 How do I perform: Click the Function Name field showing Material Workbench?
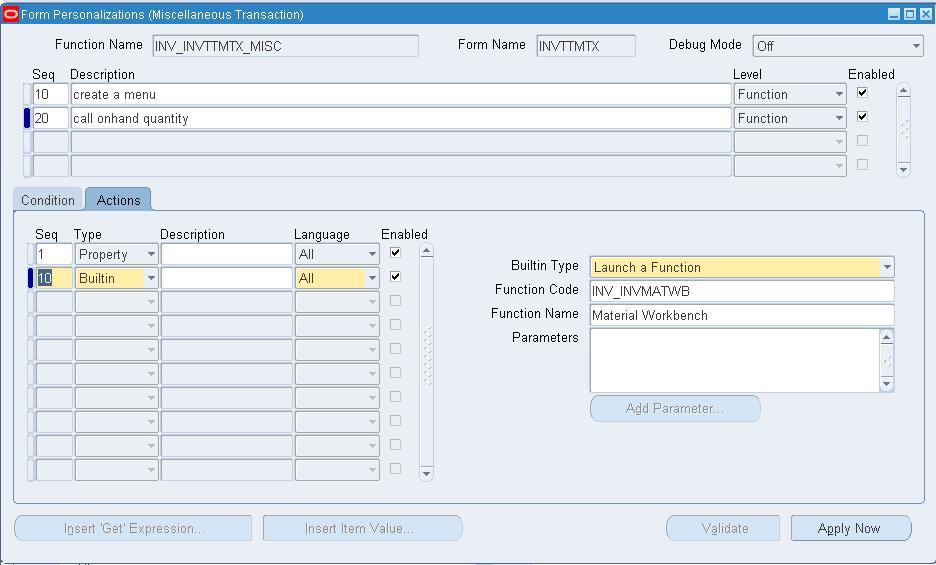(742, 315)
